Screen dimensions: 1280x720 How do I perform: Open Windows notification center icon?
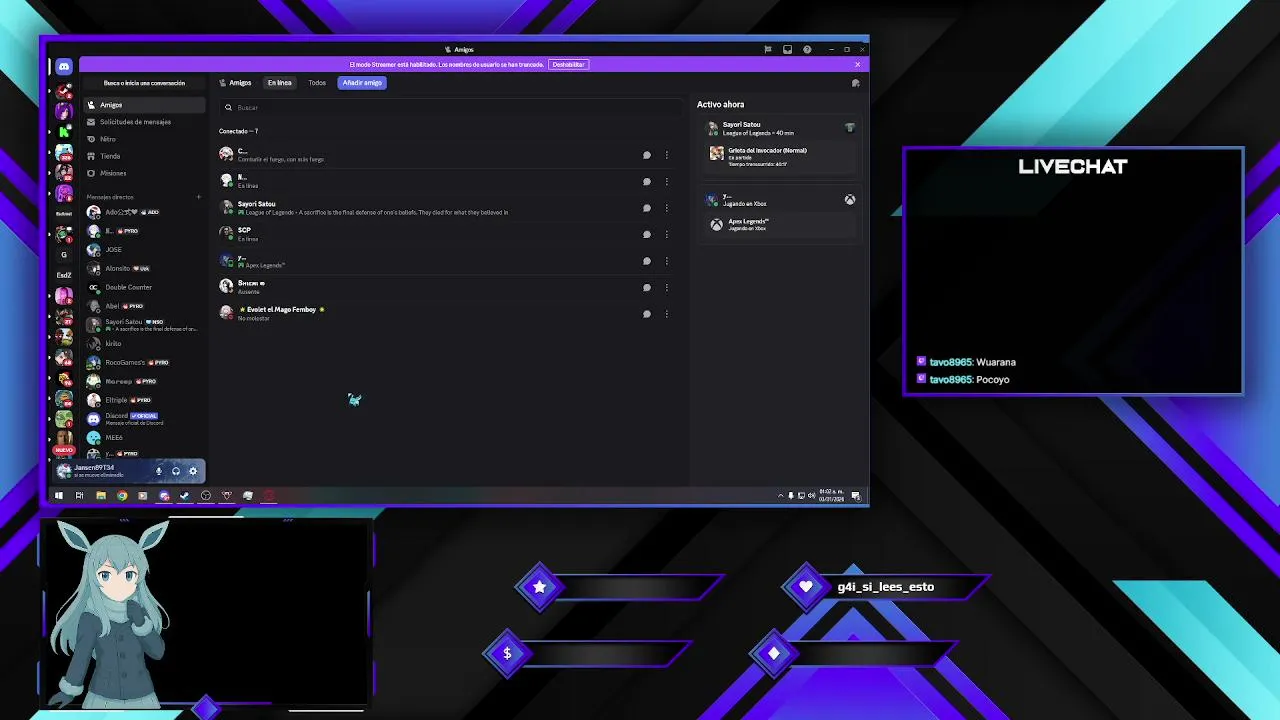coord(856,495)
